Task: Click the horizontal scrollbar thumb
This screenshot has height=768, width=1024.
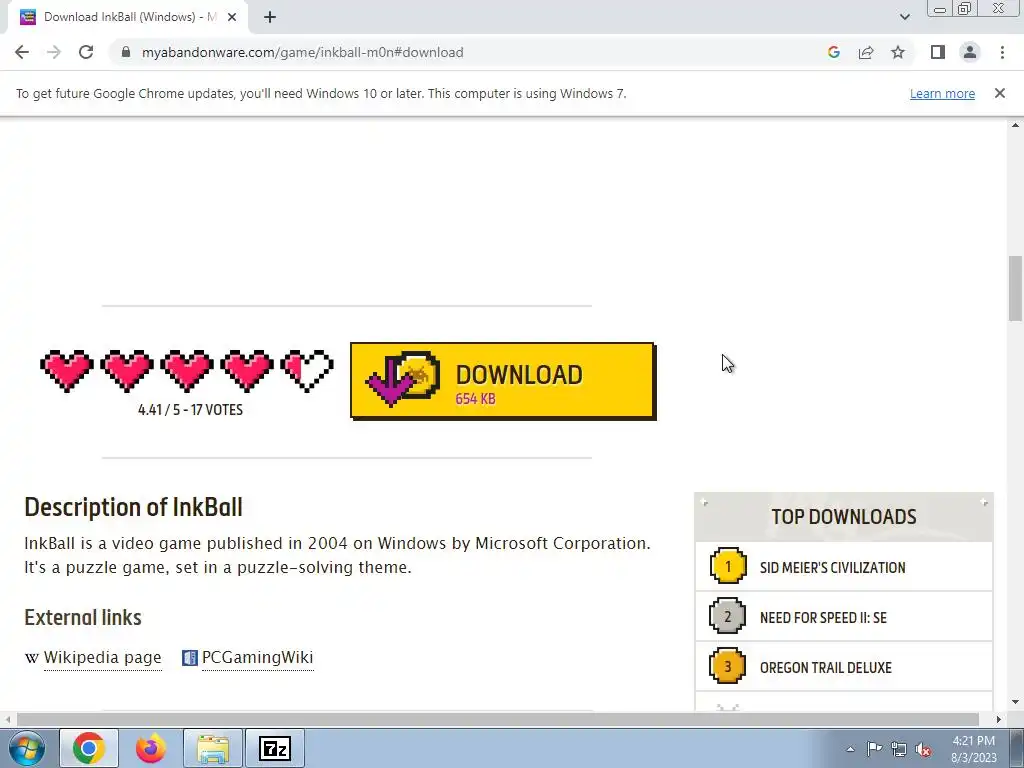Action: (x=498, y=719)
